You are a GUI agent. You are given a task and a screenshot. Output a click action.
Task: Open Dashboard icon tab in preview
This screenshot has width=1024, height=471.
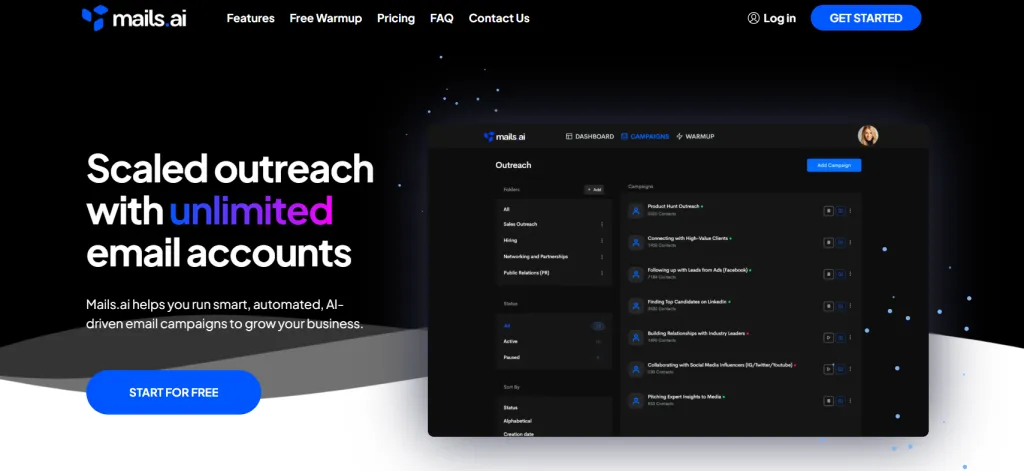(569, 137)
